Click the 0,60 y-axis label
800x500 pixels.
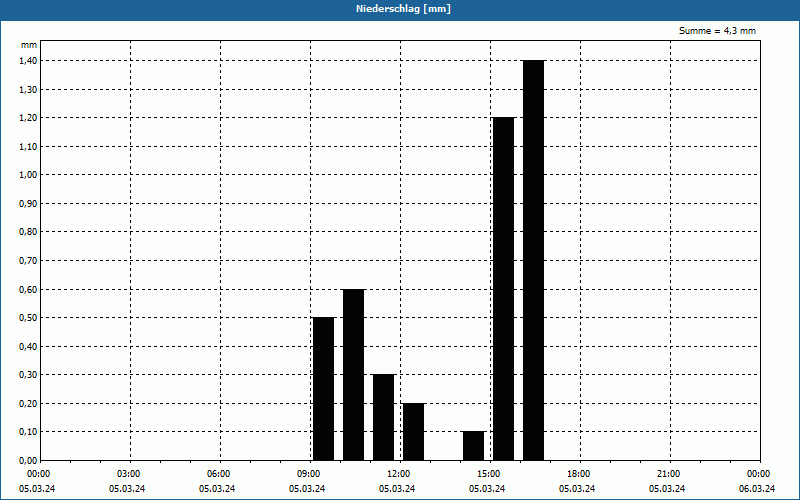[28, 289]
